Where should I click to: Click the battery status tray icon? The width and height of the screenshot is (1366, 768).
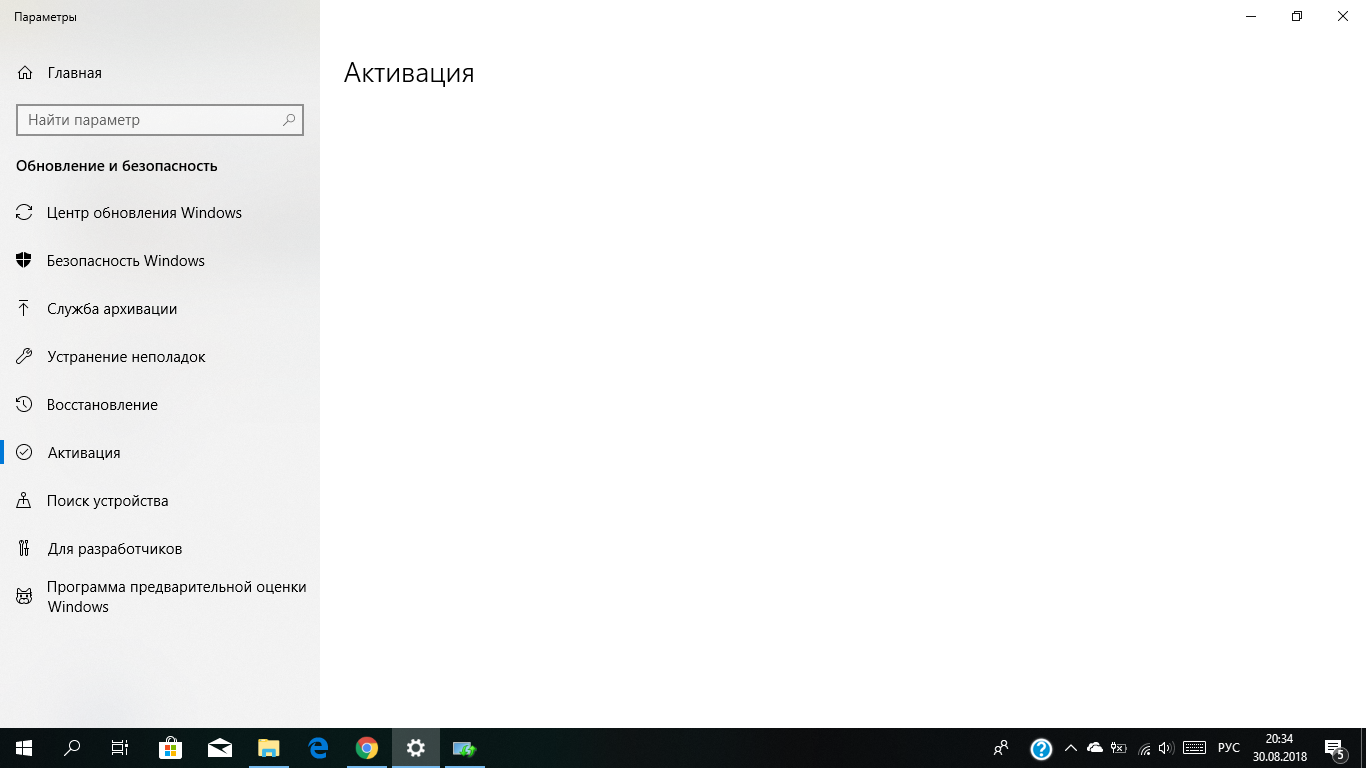(x=1119, y=748)
